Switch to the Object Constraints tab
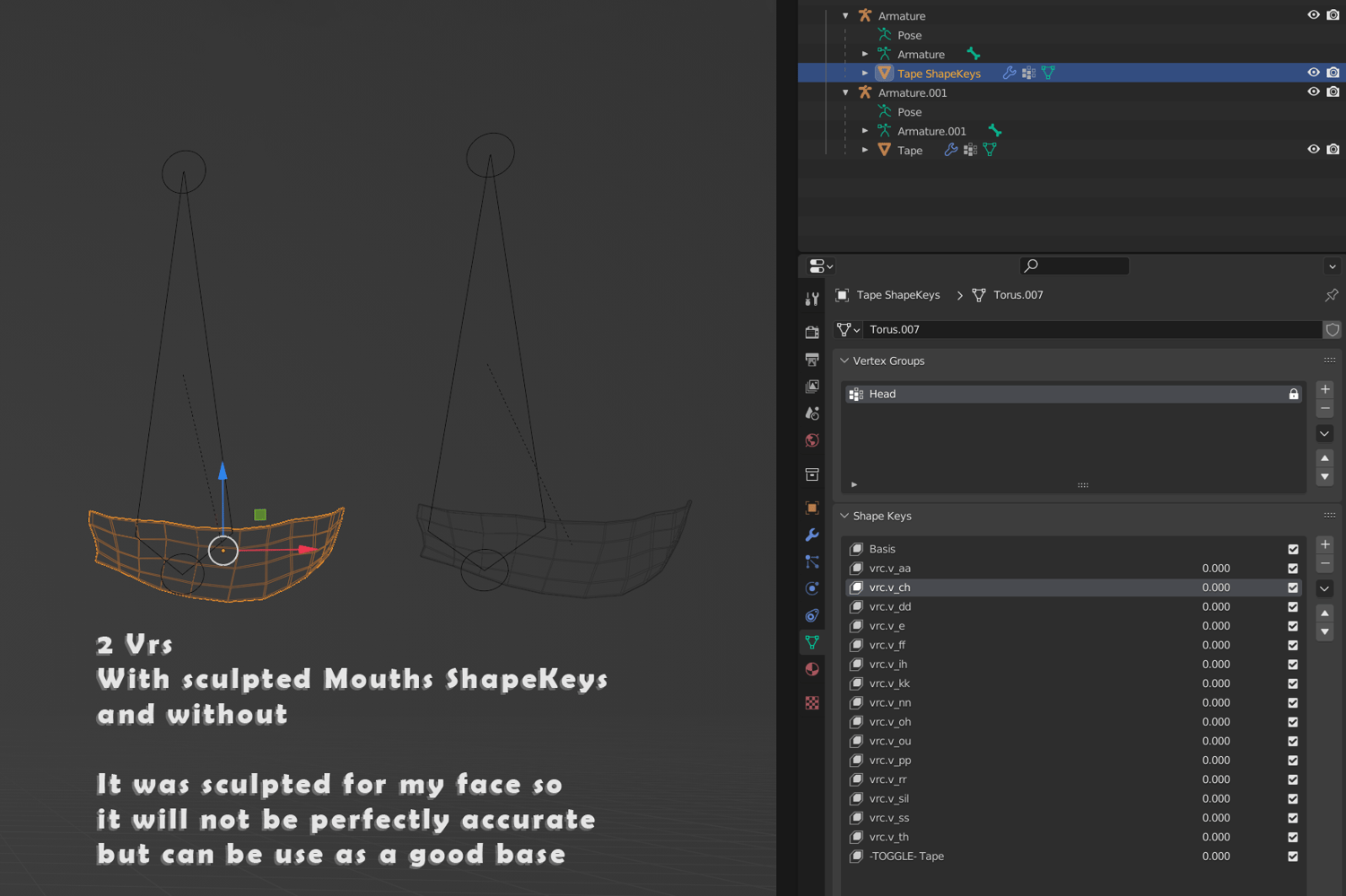The image size is (1346, 896). [812, 615]
